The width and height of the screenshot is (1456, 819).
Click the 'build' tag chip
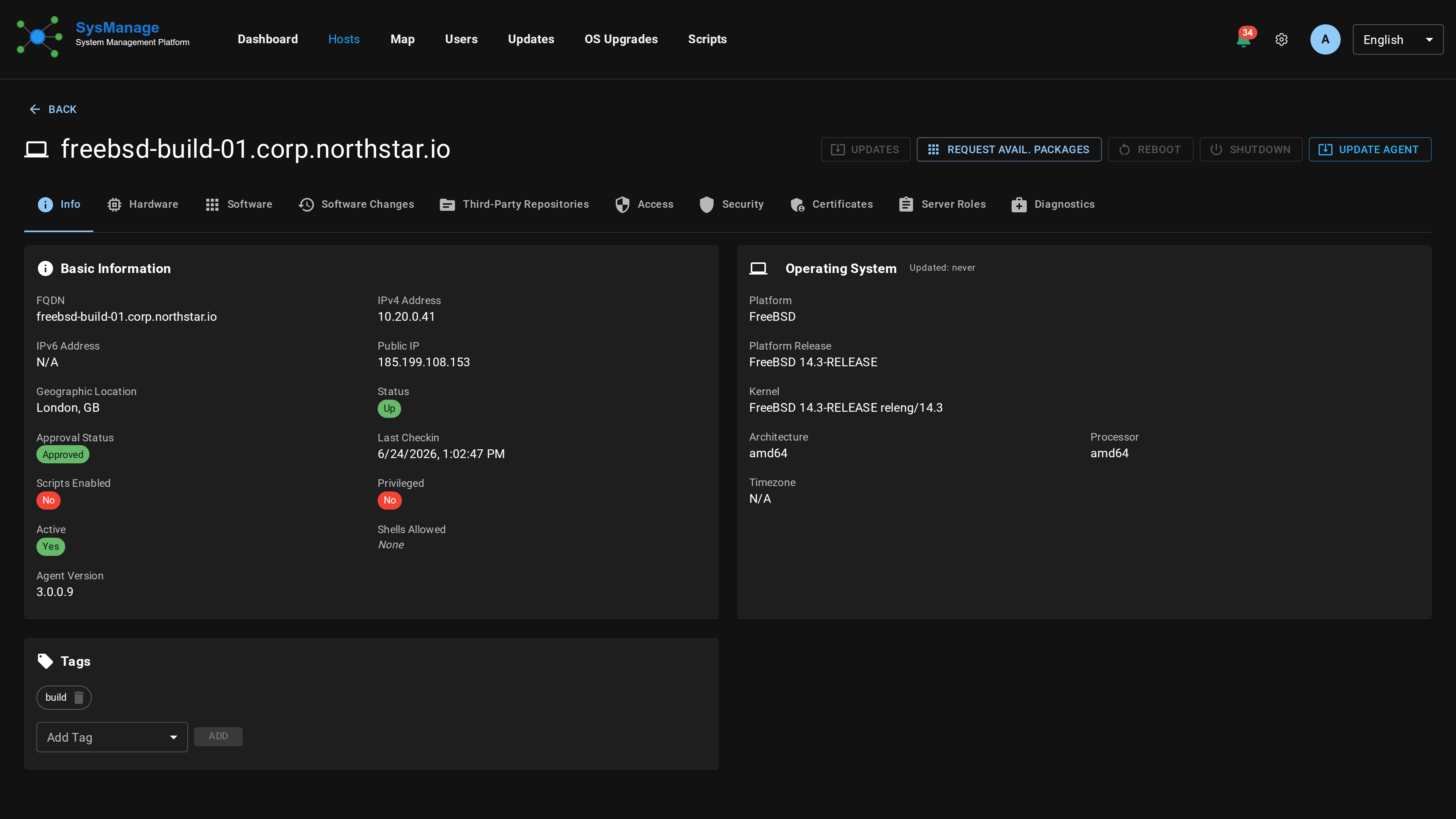(x=64, y=698)
